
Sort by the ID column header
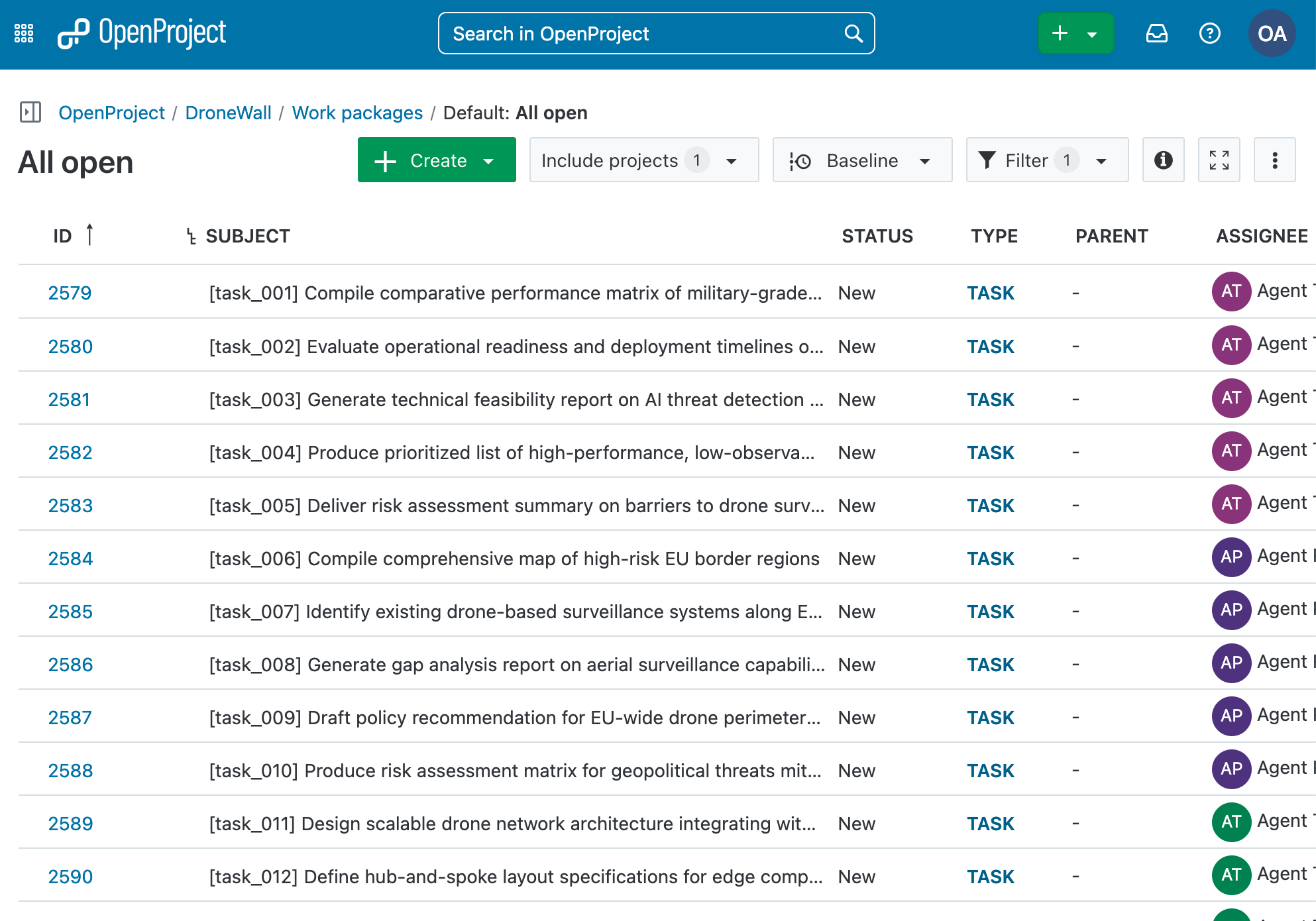63,237
